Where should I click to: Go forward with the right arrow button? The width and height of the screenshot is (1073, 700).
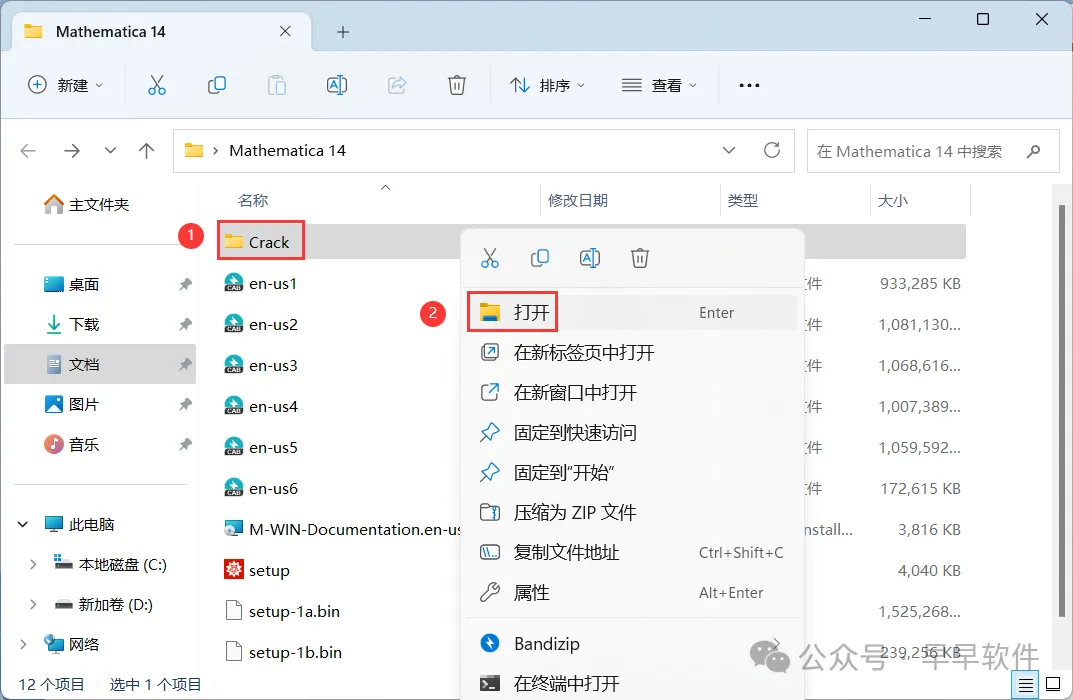click(x=72, y=151)
